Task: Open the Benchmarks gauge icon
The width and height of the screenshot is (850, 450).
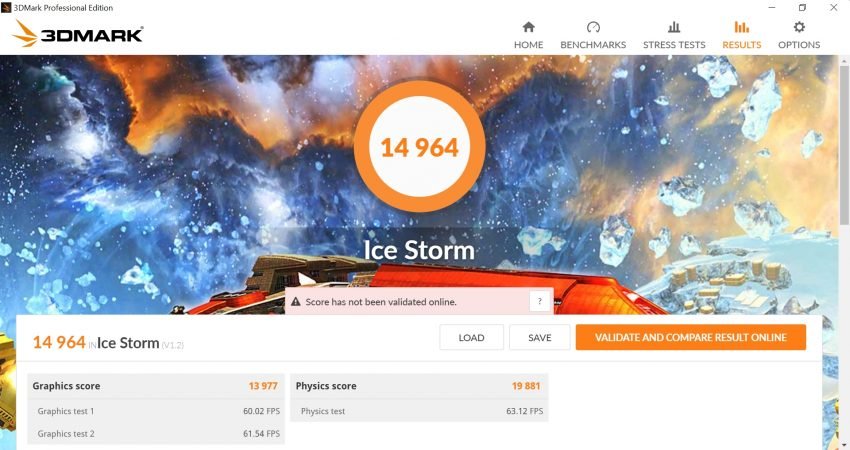Action: click(x=593, y=27)
